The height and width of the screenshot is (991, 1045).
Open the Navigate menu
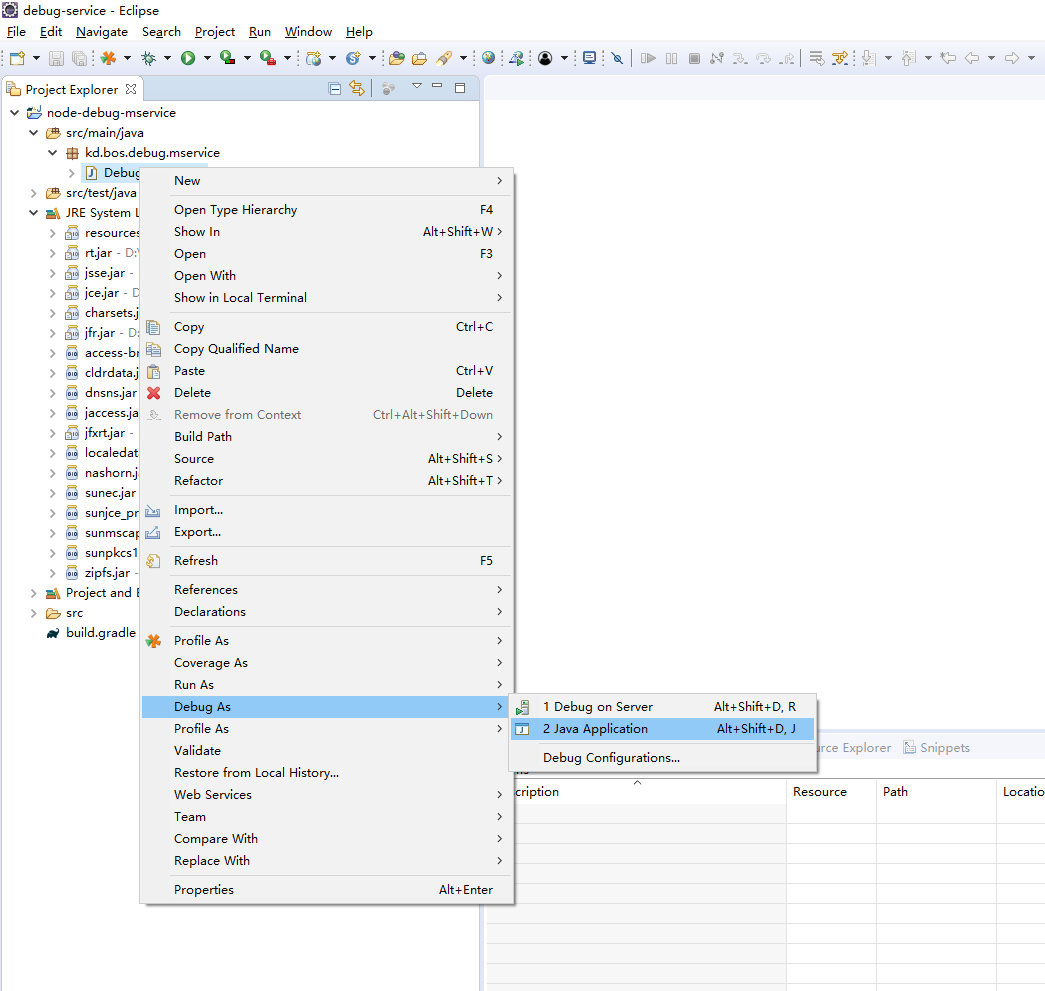pos(102,32)
